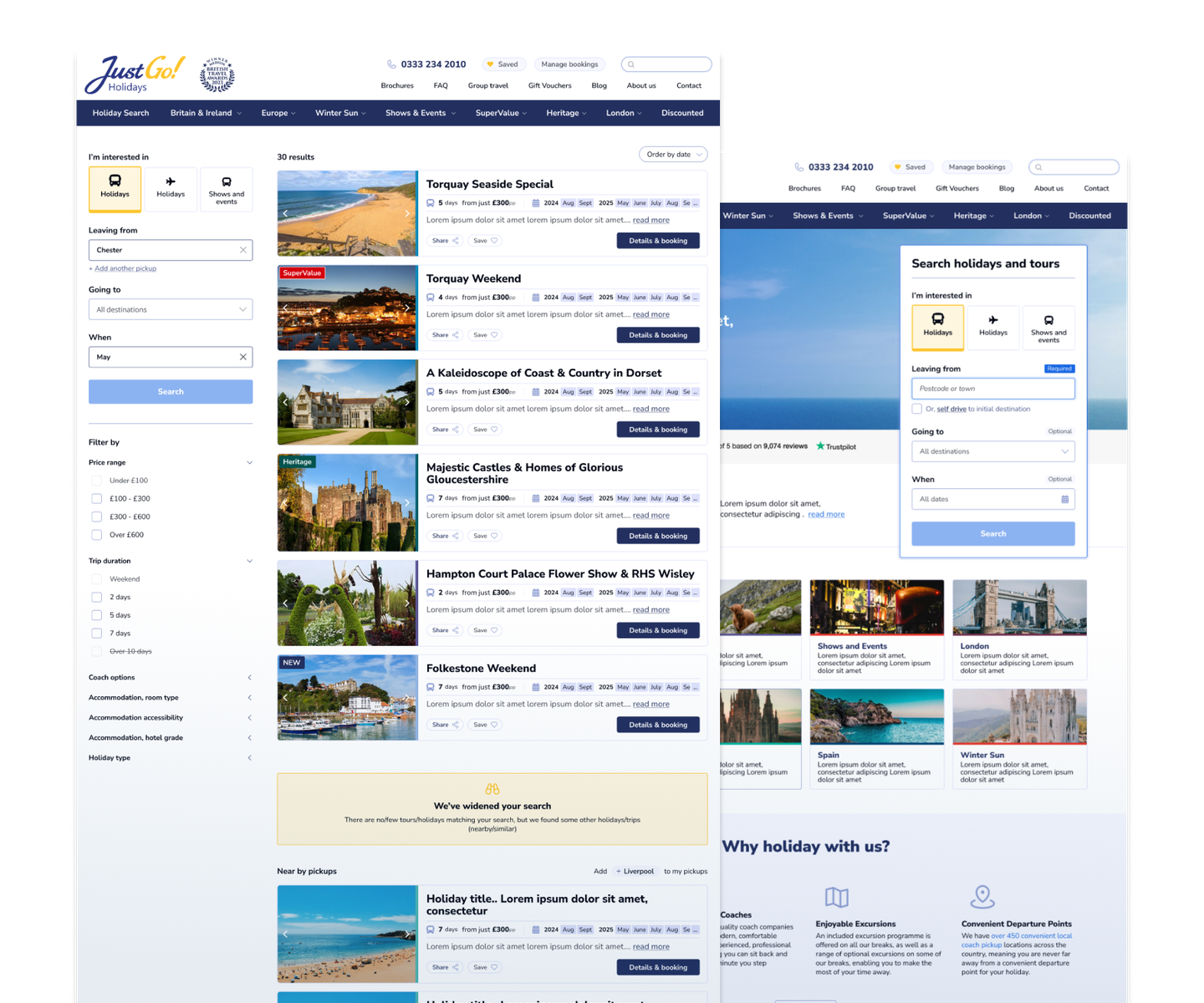Open the Going to All destinations dropdown in sidebar
Image resolution: width=1204 pixels, height=1003 pixels.
[x=171, y=309]
